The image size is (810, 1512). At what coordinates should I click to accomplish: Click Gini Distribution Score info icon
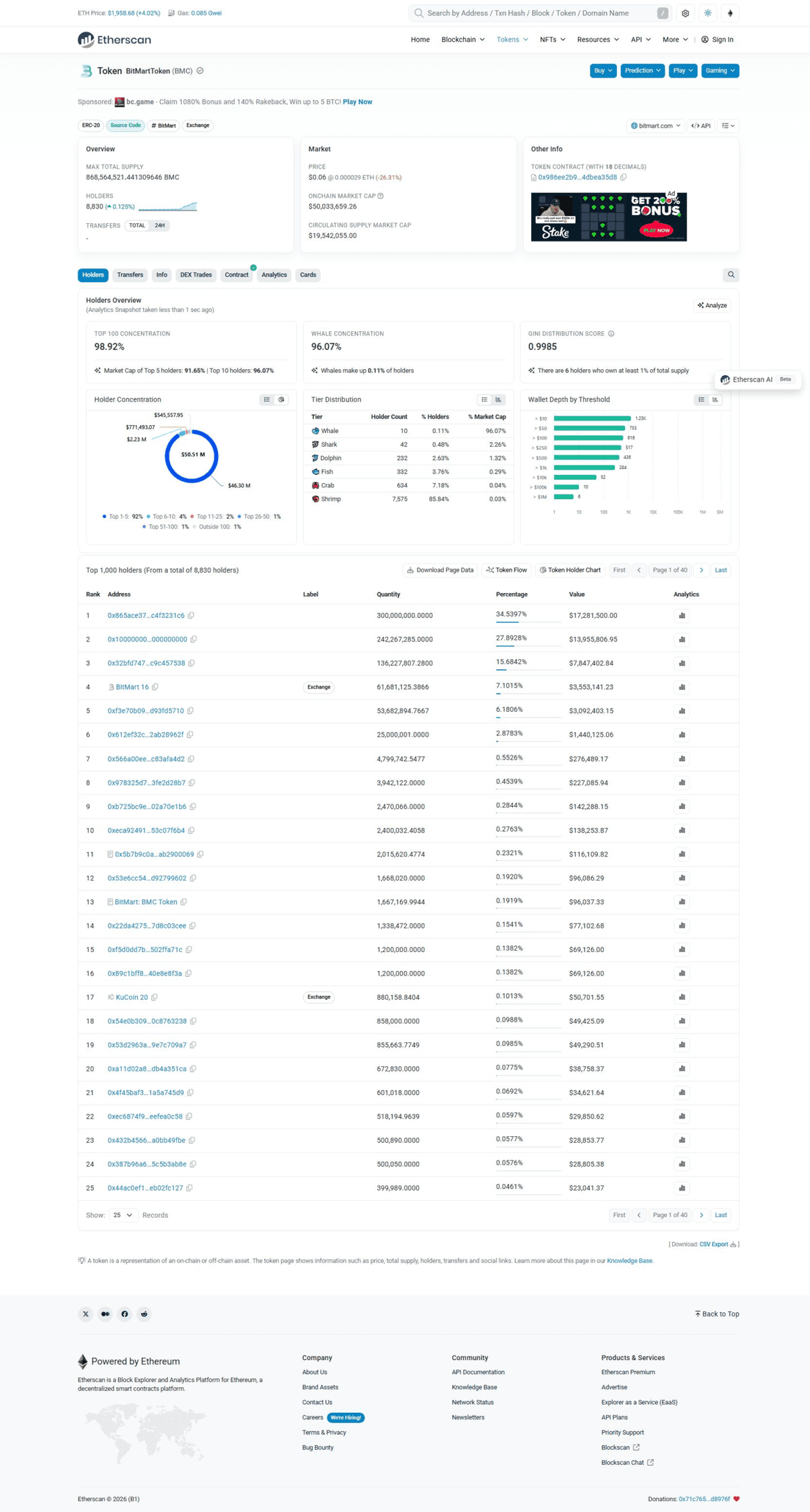tap(612, 333)
